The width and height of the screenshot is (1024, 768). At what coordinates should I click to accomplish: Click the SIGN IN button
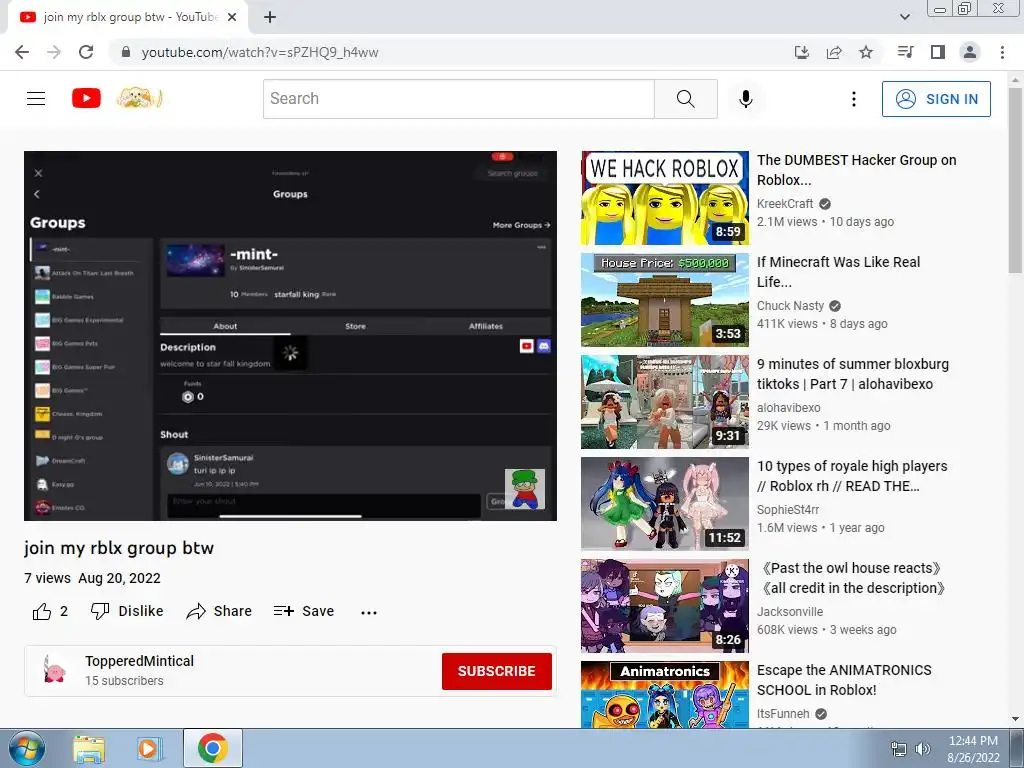(936, 99)
